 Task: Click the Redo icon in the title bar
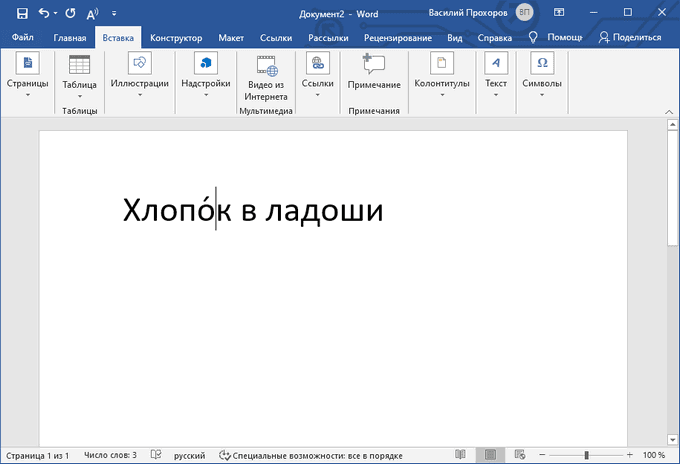pyautogui.click(x=70, y=13)
